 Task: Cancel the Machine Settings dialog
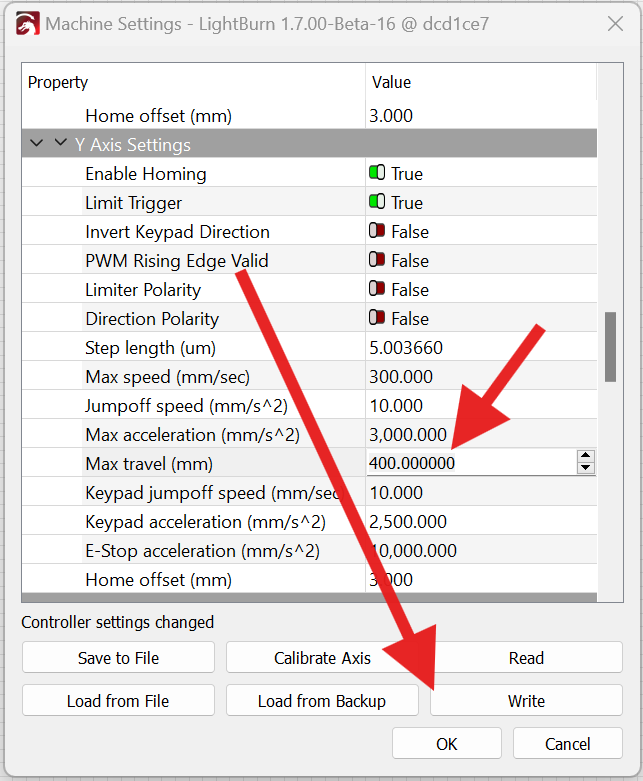pyautogui.click(x=568, y=744)
